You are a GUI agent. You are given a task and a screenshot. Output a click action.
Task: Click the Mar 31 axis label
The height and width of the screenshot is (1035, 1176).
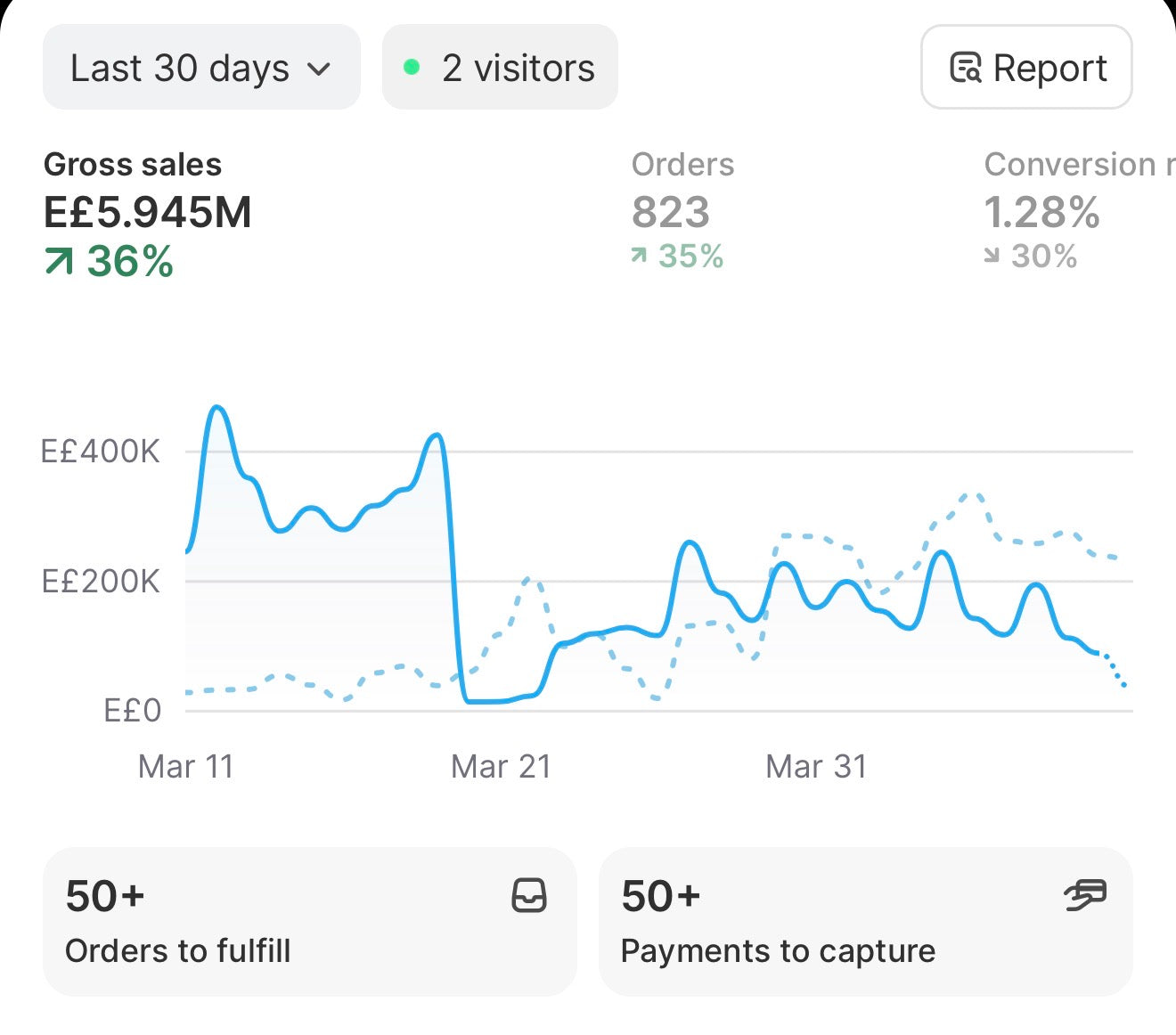816,767
